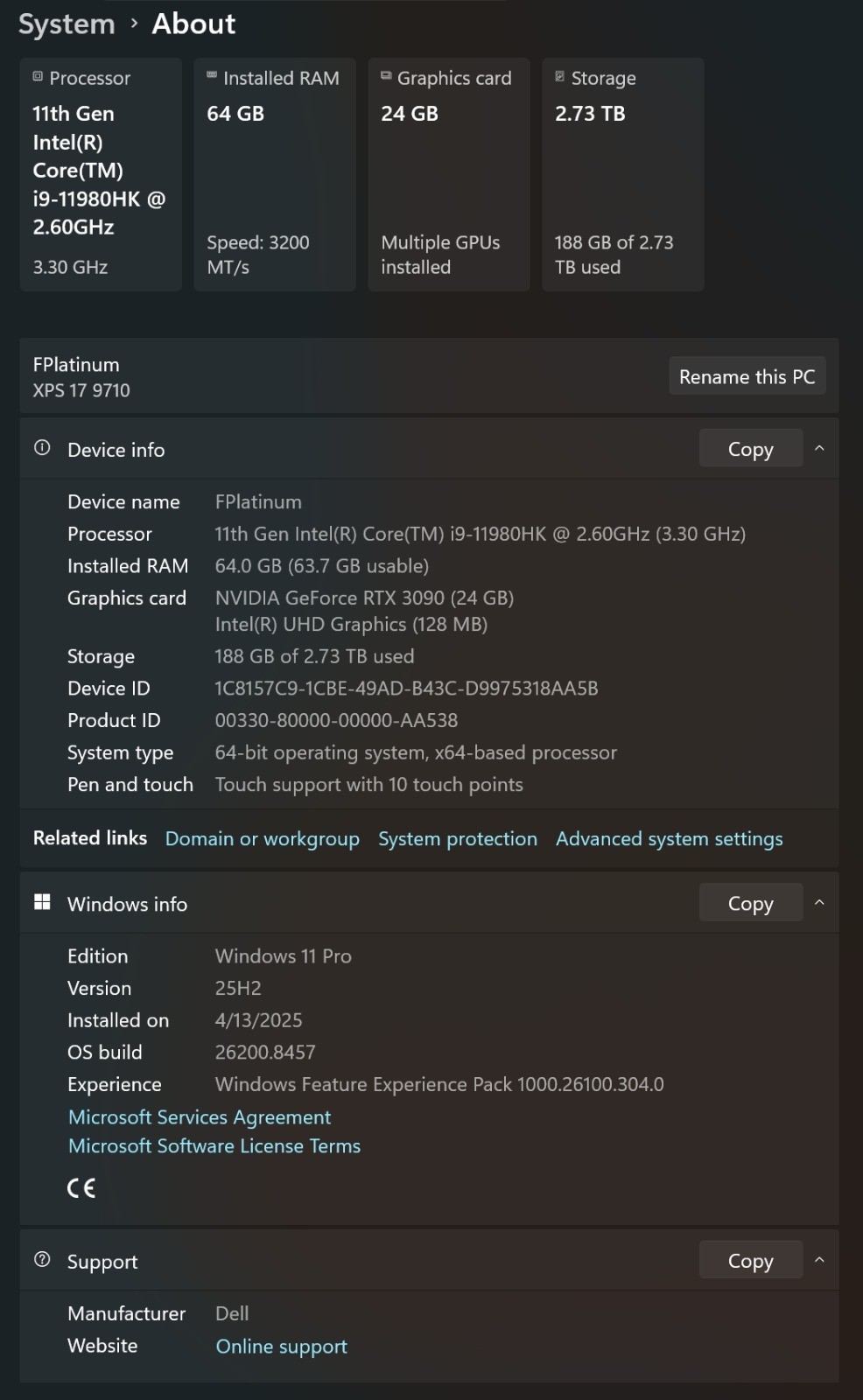Click the Device info circle icon
This screenshot has width=863, height=1400.
coord(42,448)
